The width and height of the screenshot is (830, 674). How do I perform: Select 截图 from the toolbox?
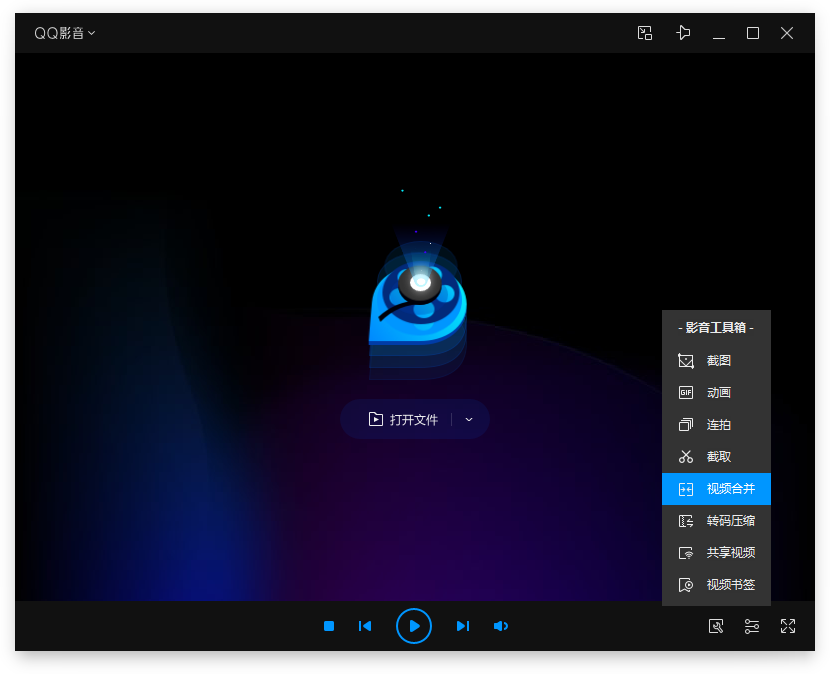[x=716, y=361]
